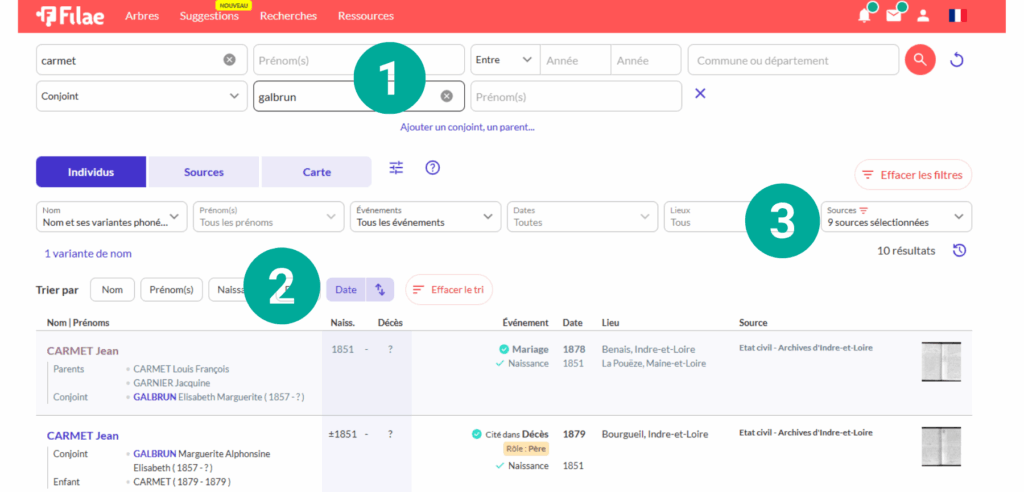Screen dimensions: 1024x492
Task: Open the Conjoint relation dropdown
Action: pyautogui.click(x=141, y=96)
